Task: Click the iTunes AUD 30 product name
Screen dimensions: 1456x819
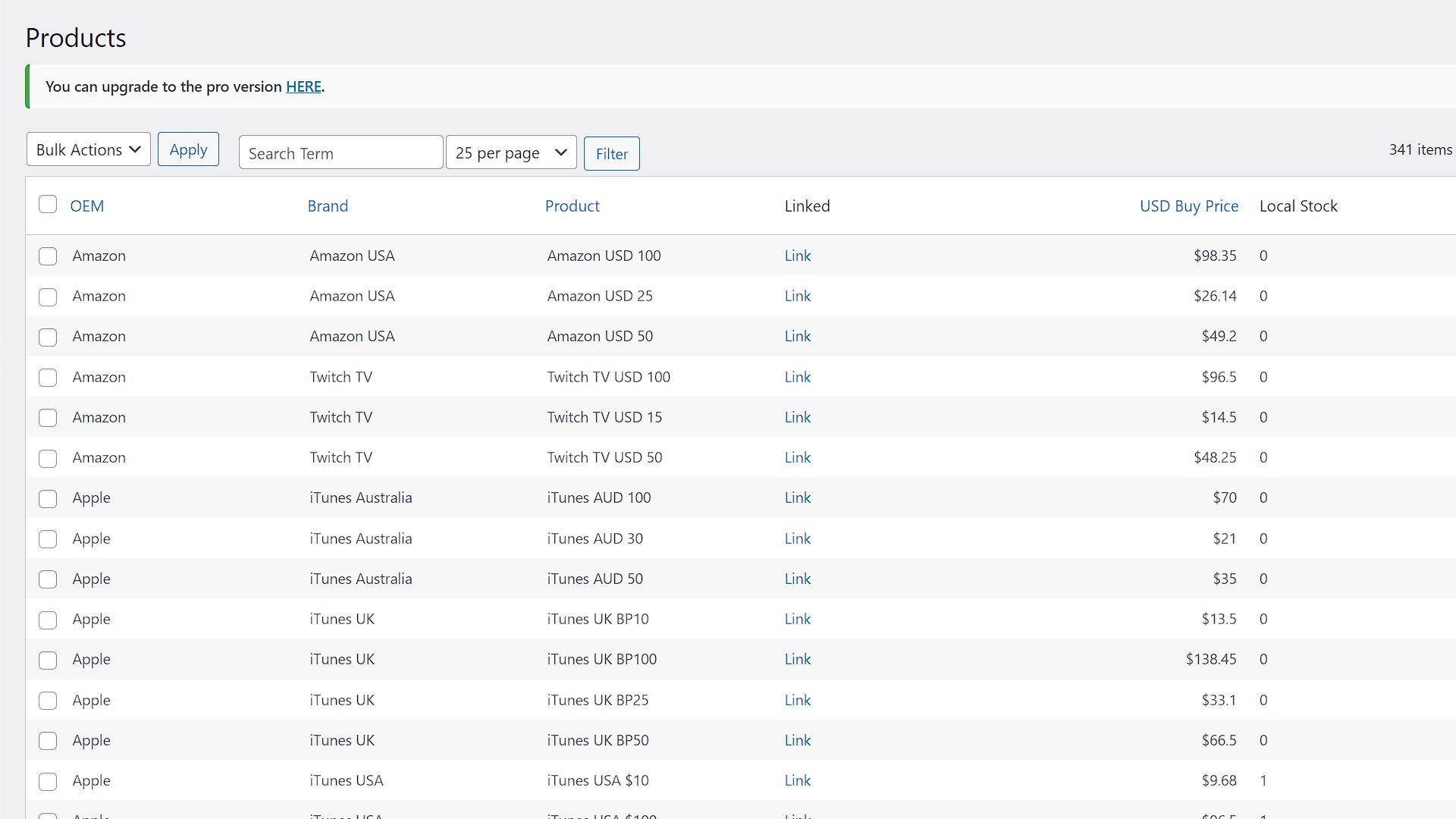Action: pyautogui.click(x=595, y=538)
